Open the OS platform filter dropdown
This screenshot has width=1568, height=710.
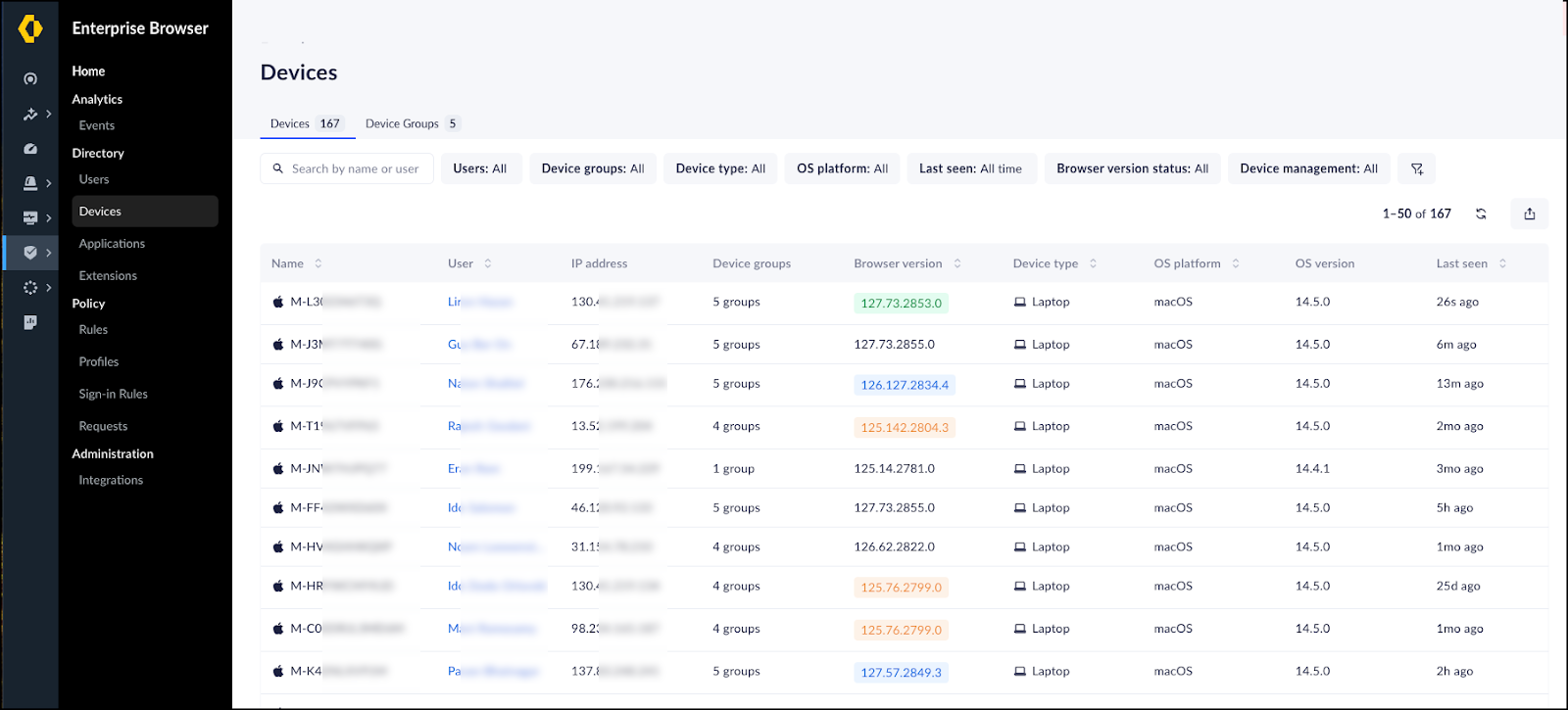(842, 168)
